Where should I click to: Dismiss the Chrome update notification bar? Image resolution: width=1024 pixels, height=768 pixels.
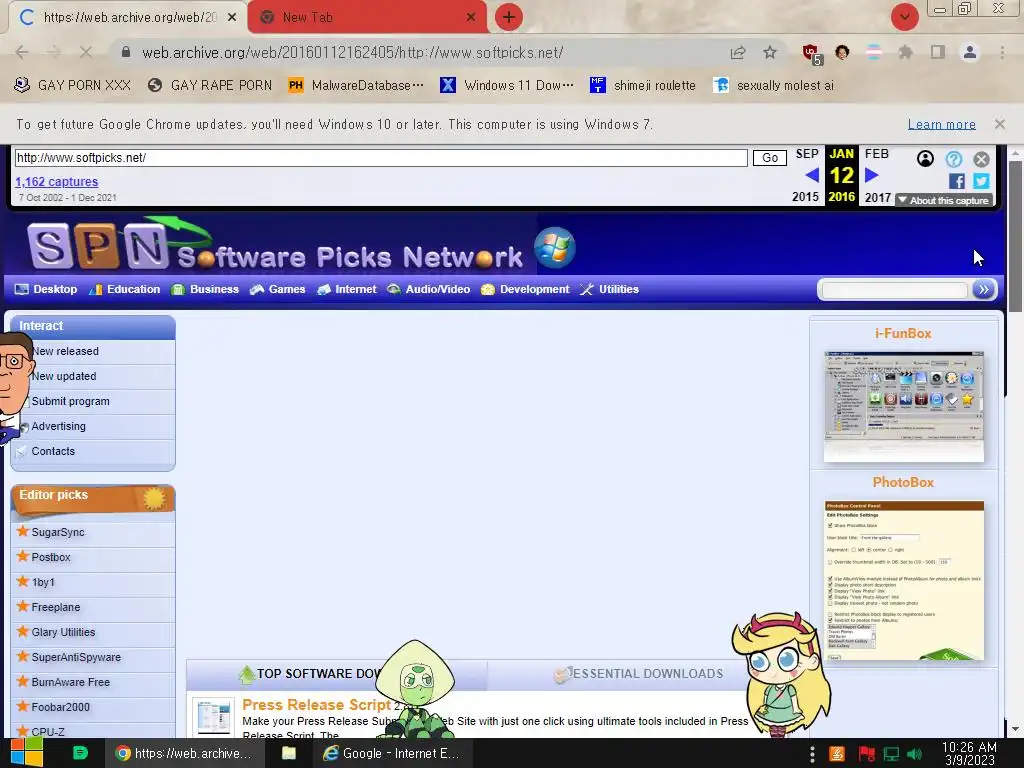999,124
